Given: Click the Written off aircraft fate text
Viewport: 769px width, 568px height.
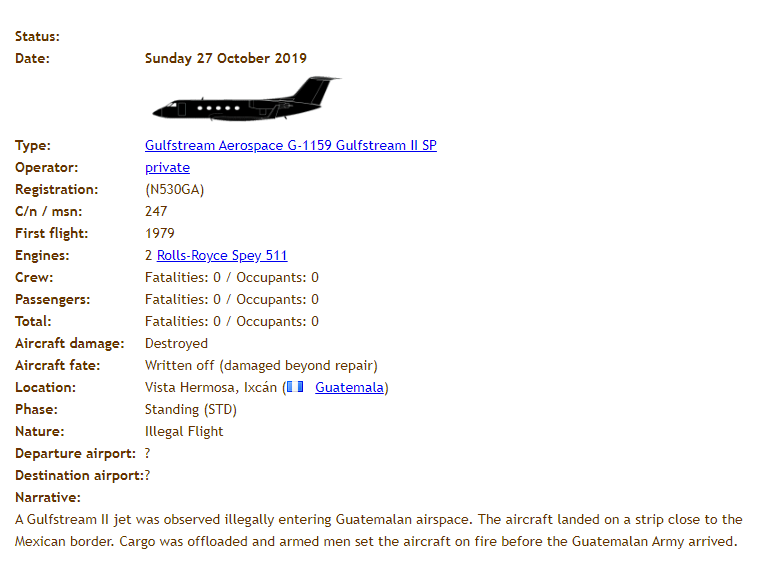Looking at the screenshot, I should (261, 365).
